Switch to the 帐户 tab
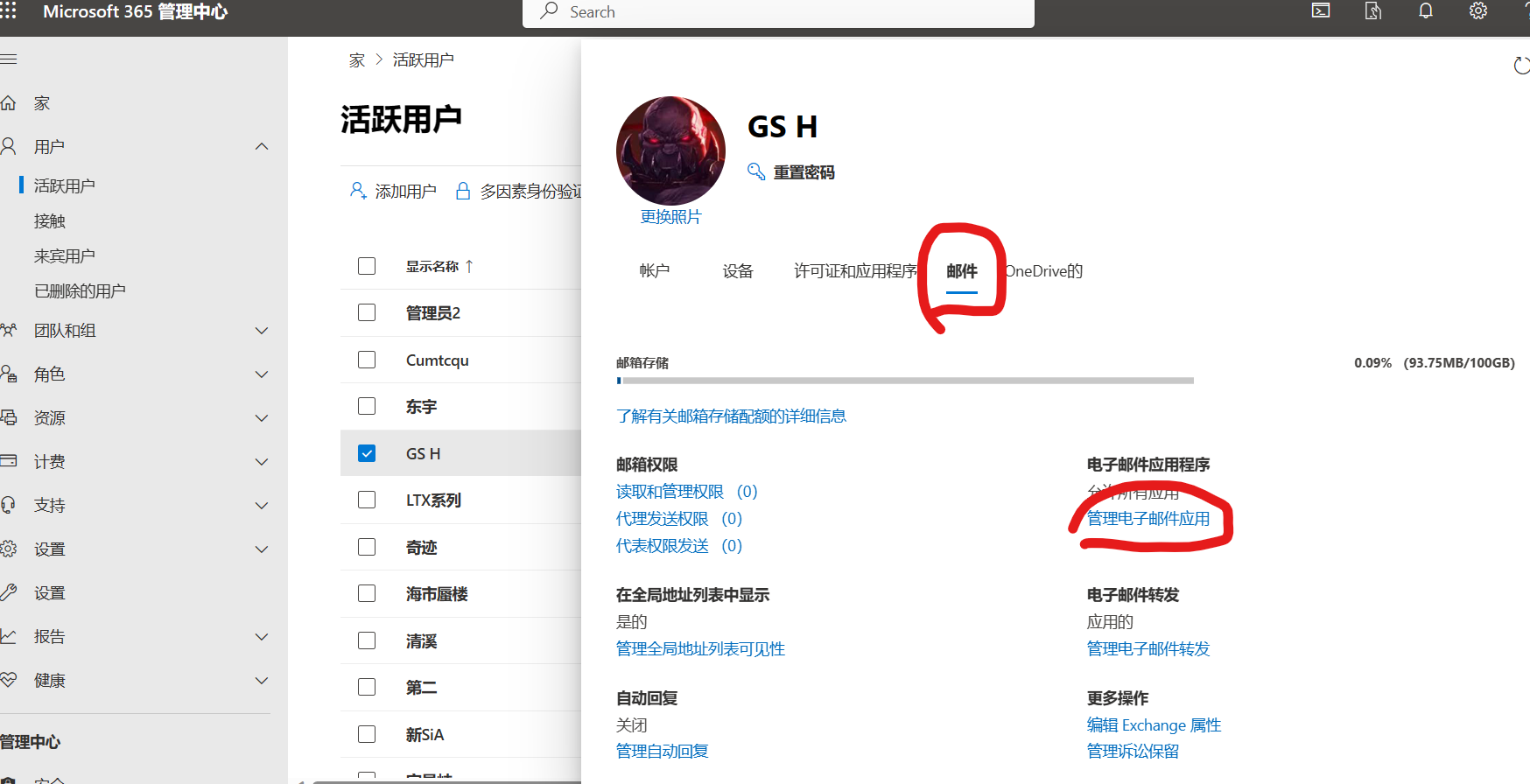This screenshot has height=784, width=1530. (x=655, y=271)
